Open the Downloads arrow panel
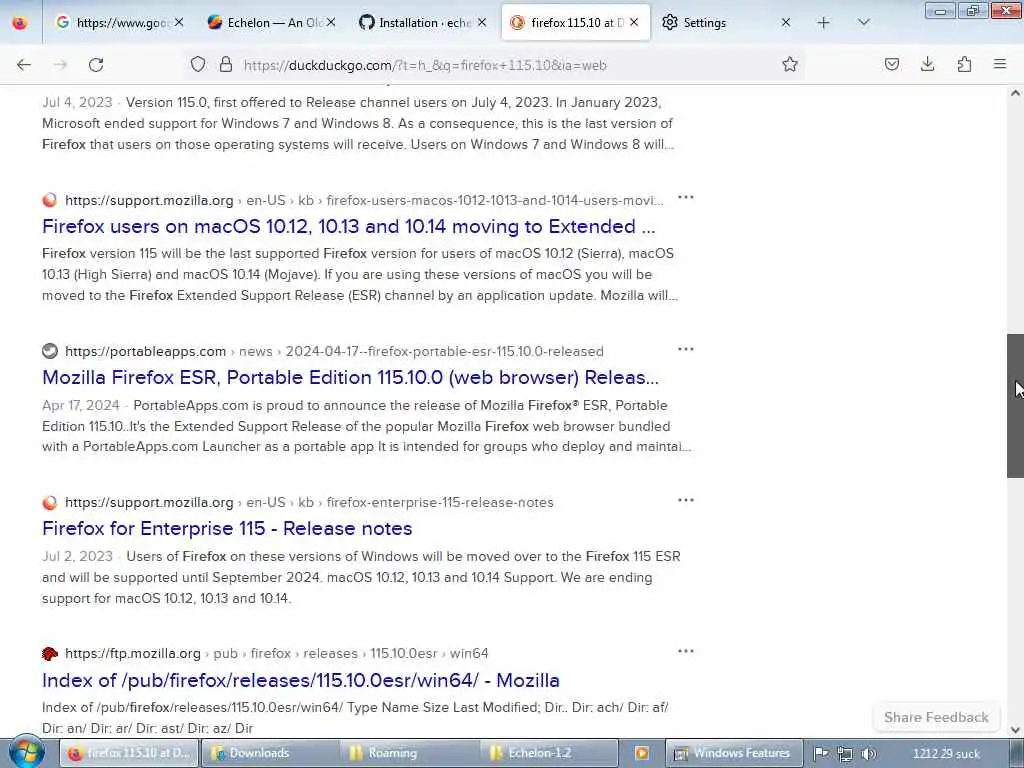 [927, 64]
